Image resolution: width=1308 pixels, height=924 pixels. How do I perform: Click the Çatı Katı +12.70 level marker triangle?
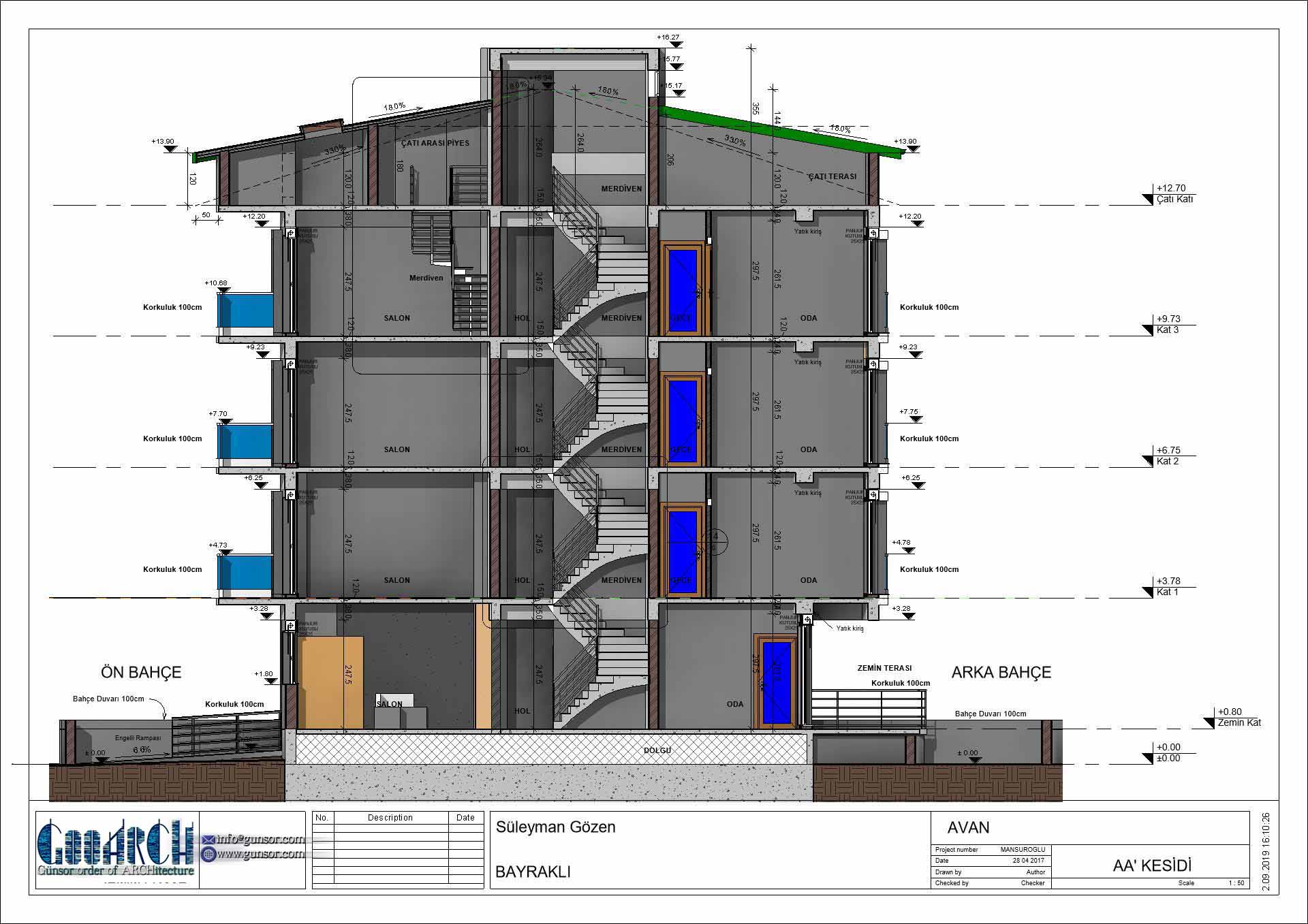(1149, 199)
